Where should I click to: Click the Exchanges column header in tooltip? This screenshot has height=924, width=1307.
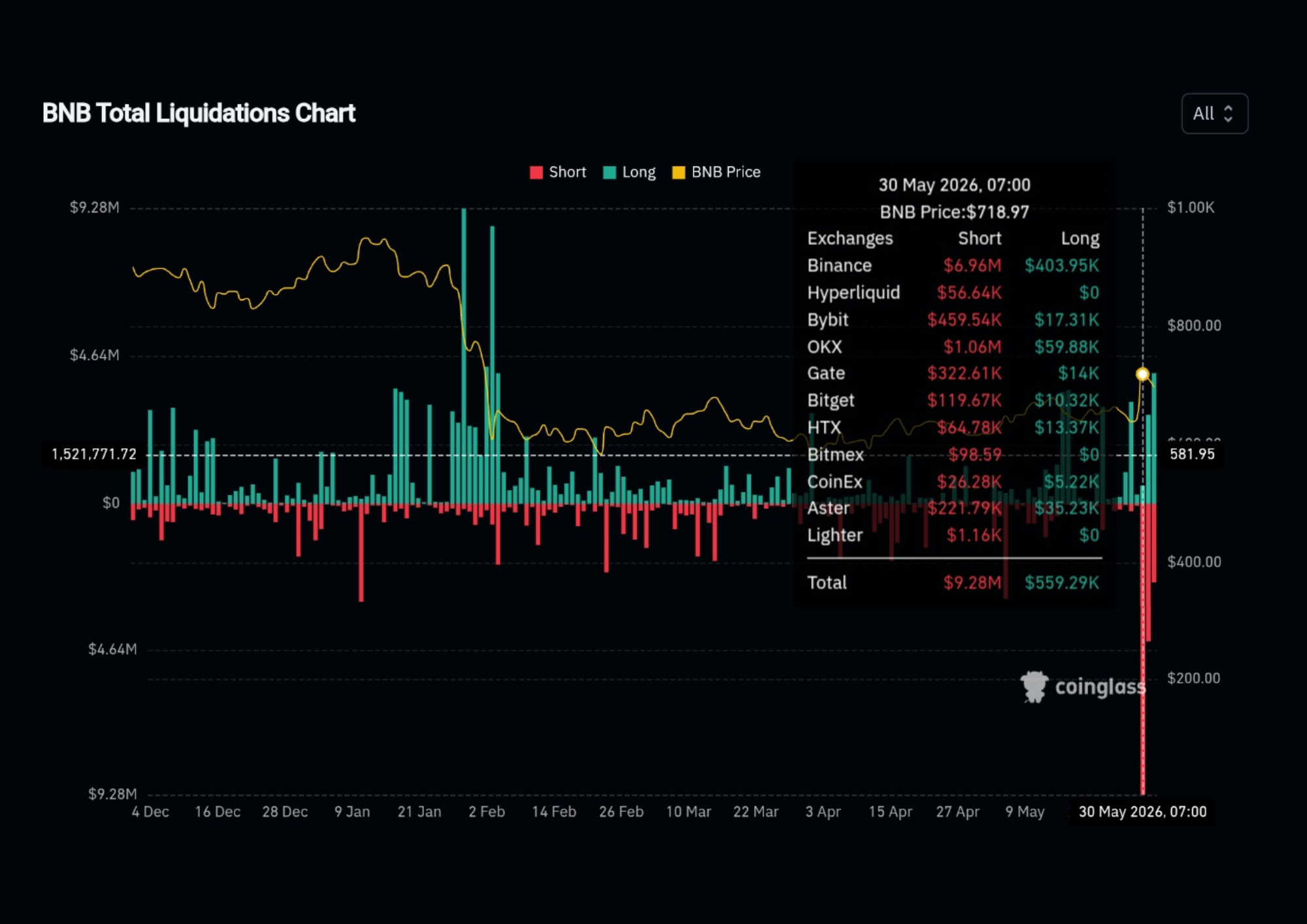pyautogui.click(x=850, y=239)
